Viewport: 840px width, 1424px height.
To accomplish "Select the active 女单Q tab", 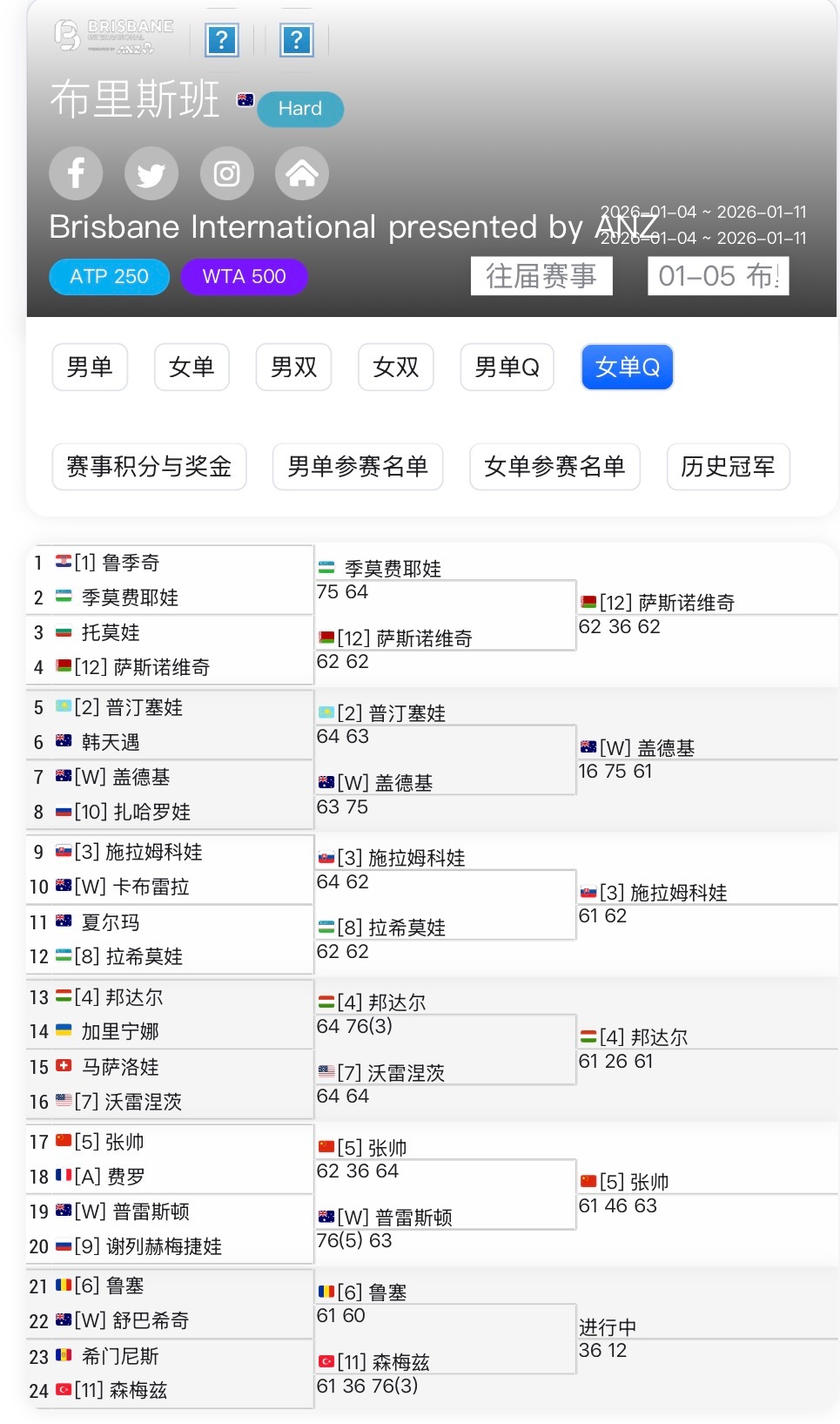I will (628, 367).
